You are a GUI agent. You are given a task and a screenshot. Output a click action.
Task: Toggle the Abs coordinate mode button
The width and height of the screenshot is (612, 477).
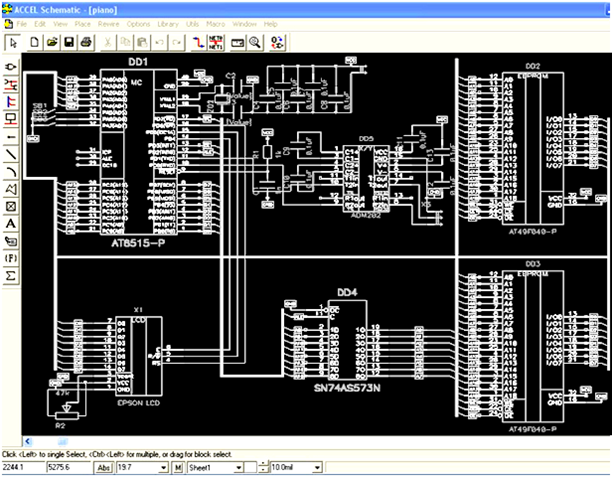[x=103, y=467]
